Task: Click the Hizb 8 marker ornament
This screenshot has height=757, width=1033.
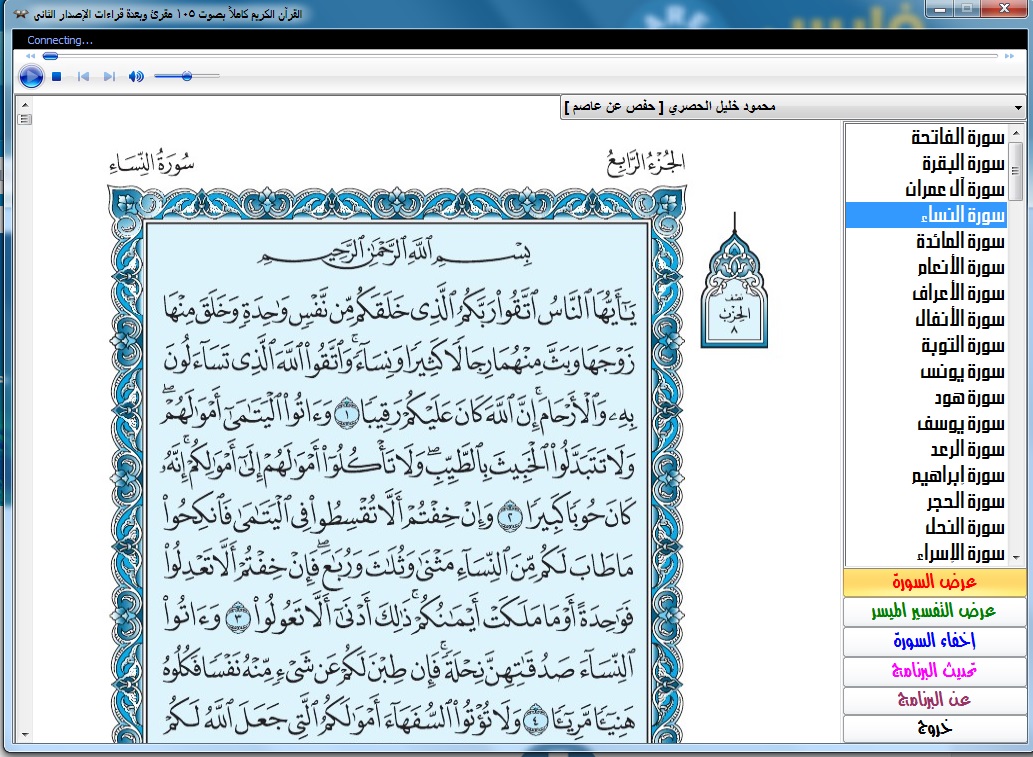Action: pyautogui.click(x=734, y=281)
